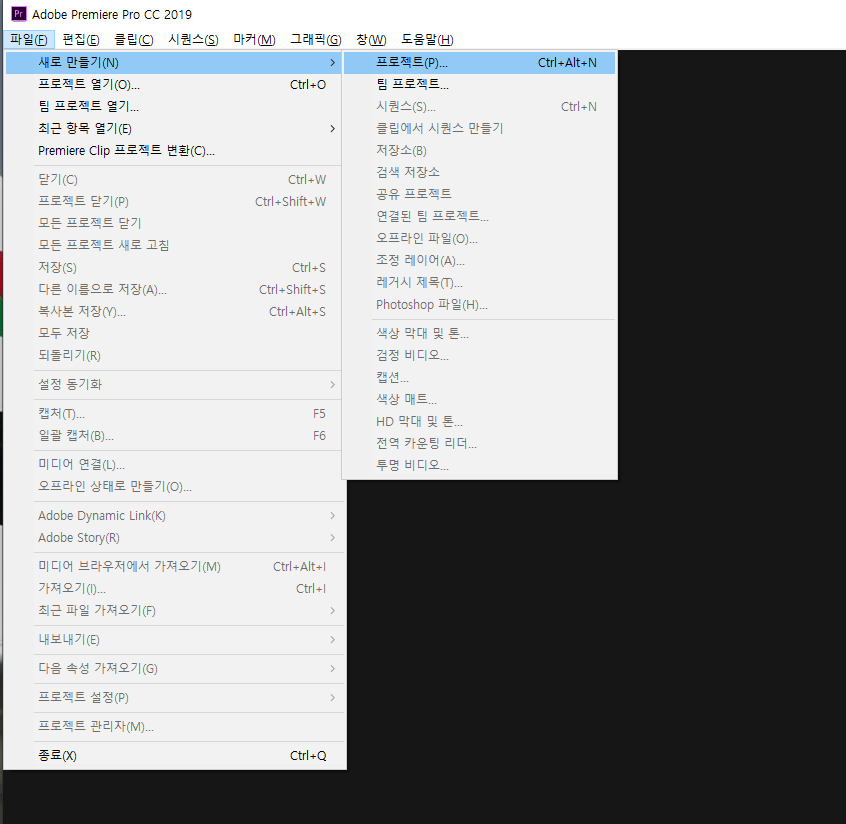Choose 복사본 저장(Y)...
This screenshot has height=824, width=846.
(x=173, y=311)
